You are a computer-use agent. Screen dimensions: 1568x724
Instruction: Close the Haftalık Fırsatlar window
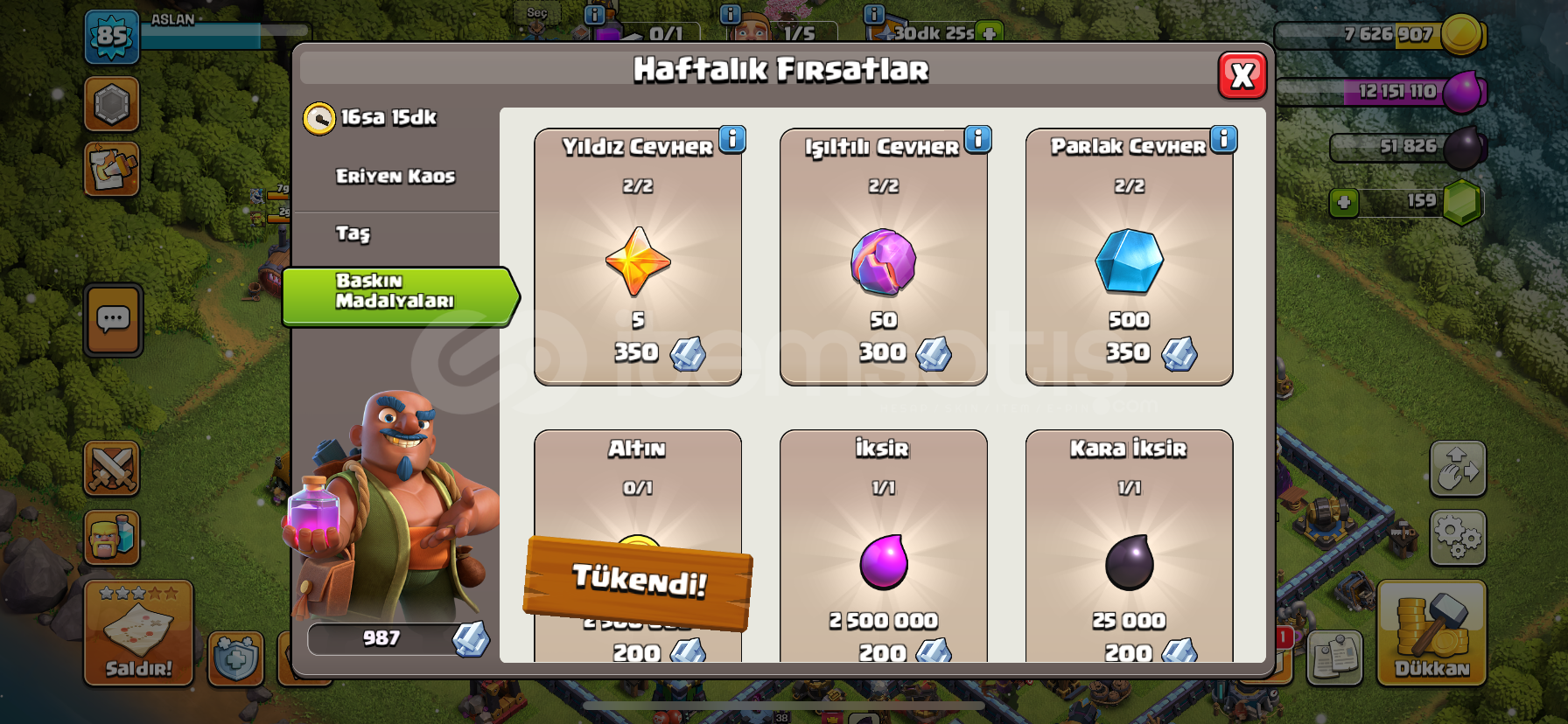tap(1242, 76)
